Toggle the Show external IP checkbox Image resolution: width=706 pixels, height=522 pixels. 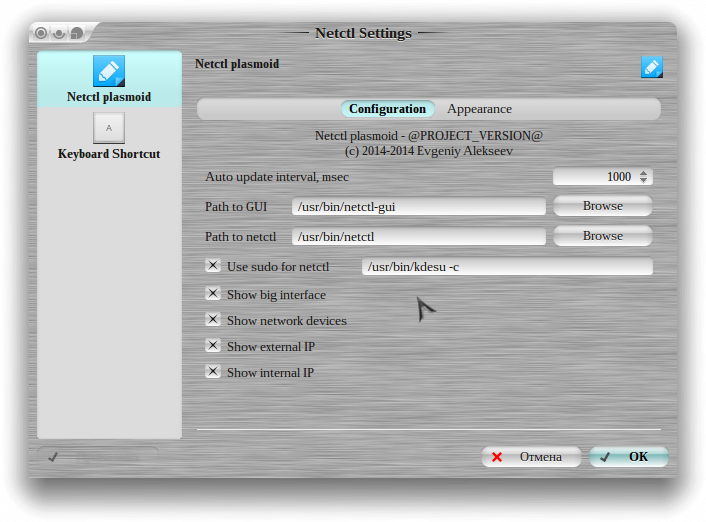(x=213, y=346)
